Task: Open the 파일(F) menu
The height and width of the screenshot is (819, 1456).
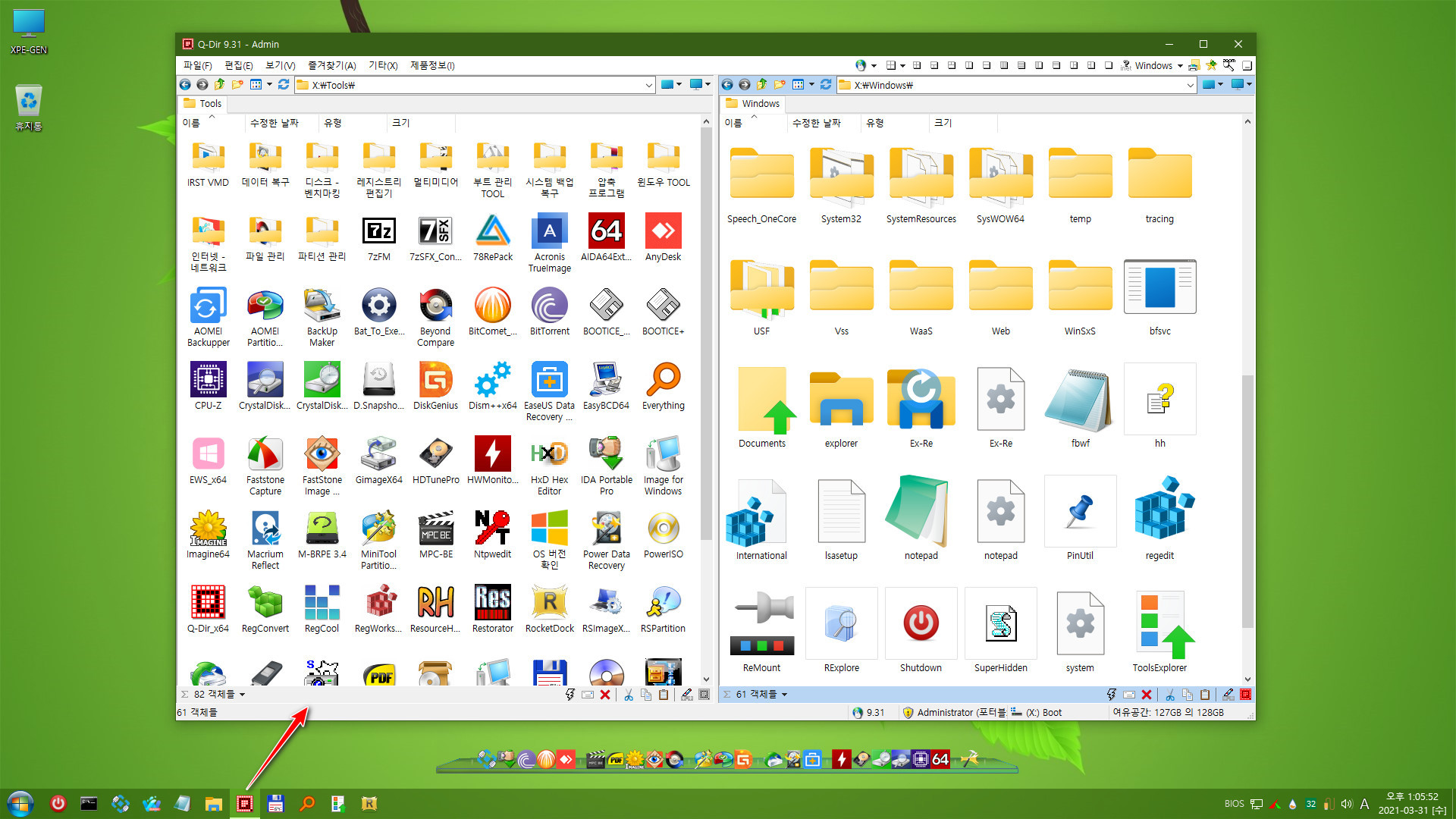Action: 198,65
